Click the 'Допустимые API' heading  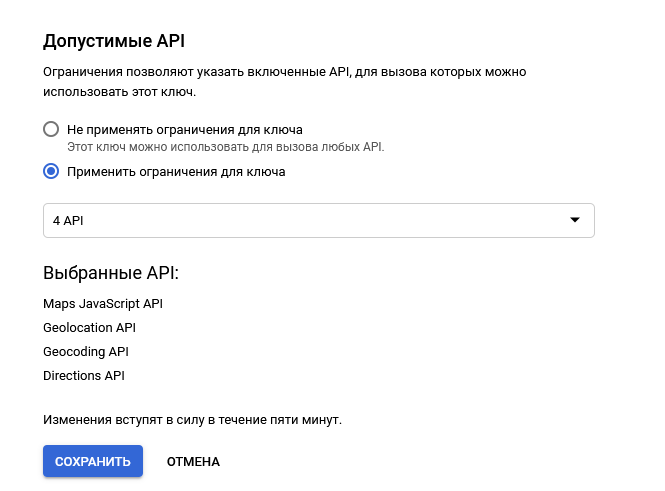click(114, 41)
